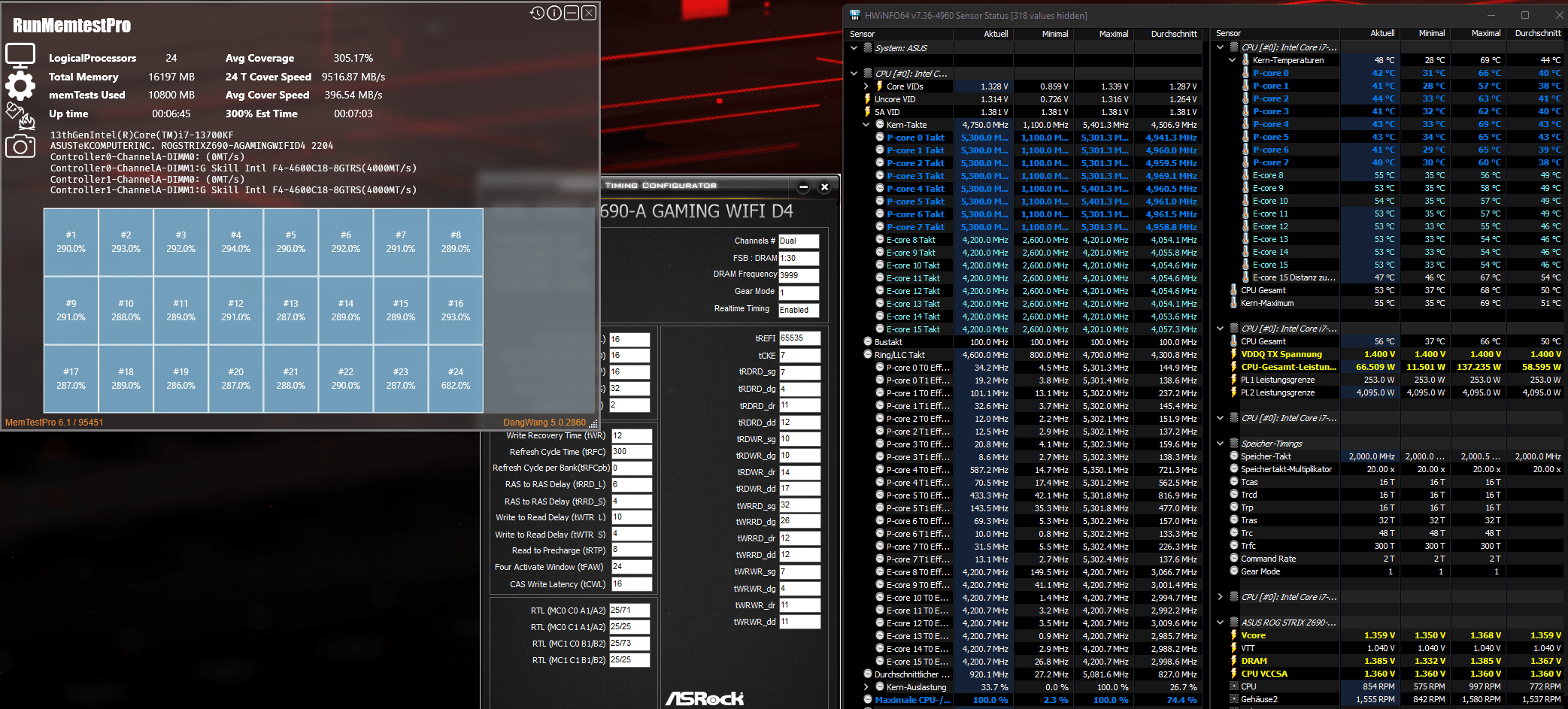
Task: Click the lightning icon beside PL1 Leistungsgrenze
Action: pos(1234,380)
